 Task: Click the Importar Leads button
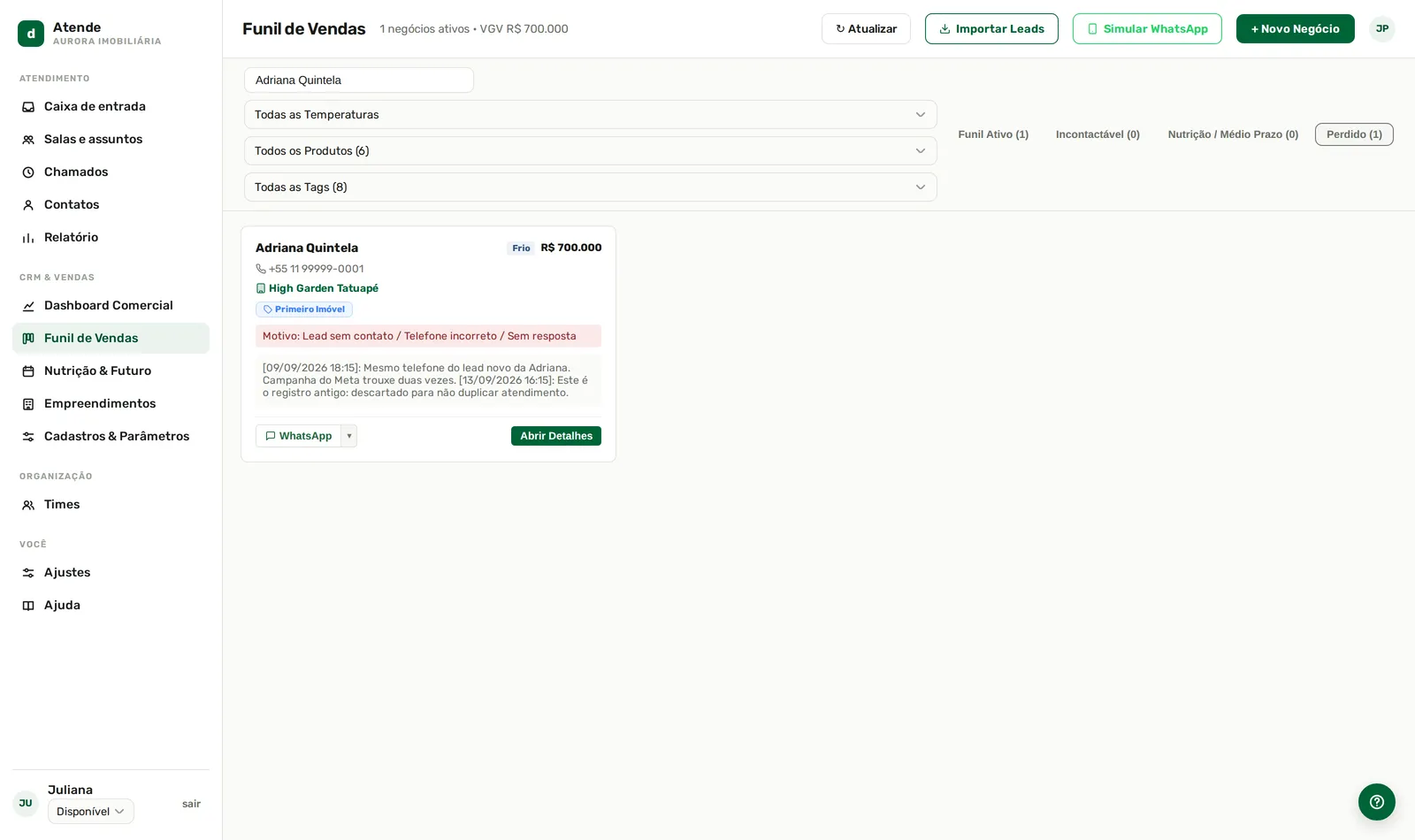click(x=991, y=29)
